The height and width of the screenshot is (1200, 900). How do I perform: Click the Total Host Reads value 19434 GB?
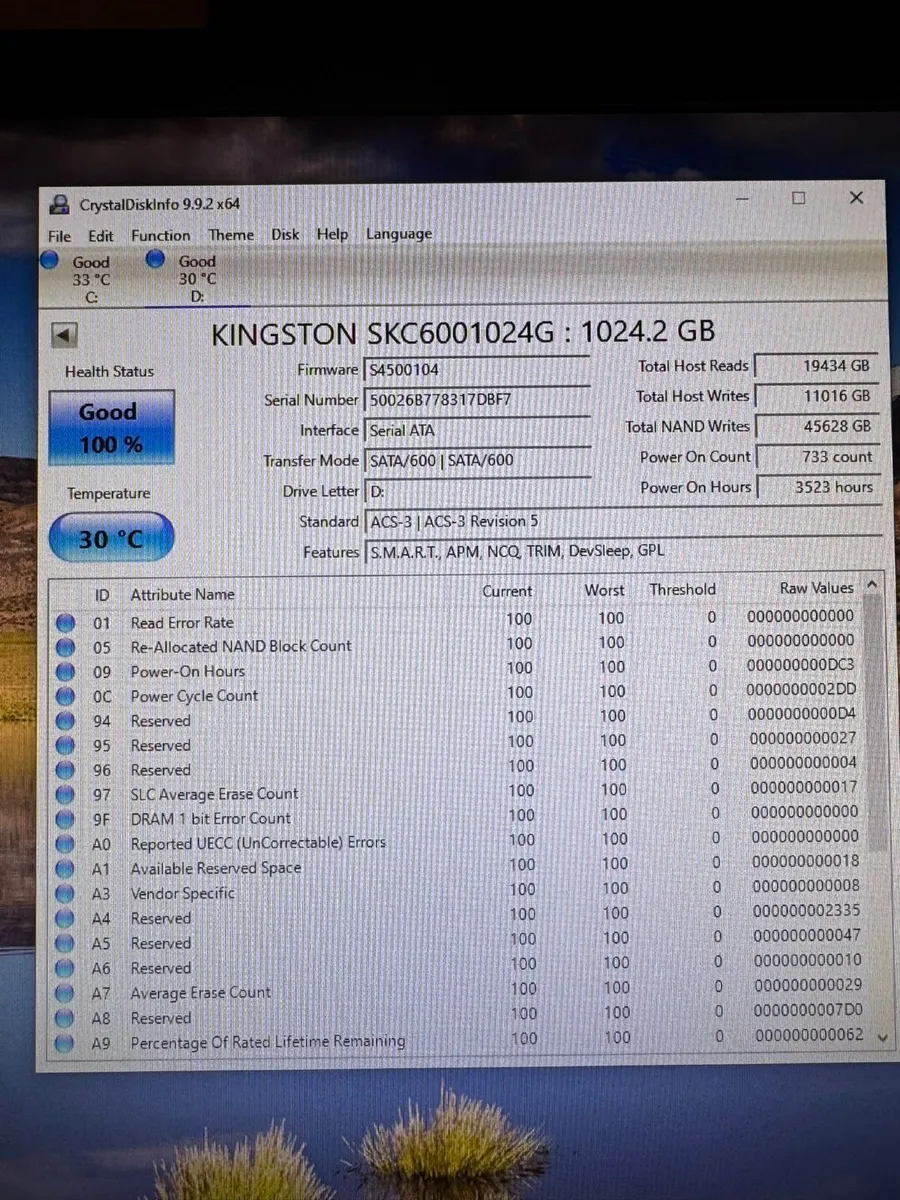817,366
